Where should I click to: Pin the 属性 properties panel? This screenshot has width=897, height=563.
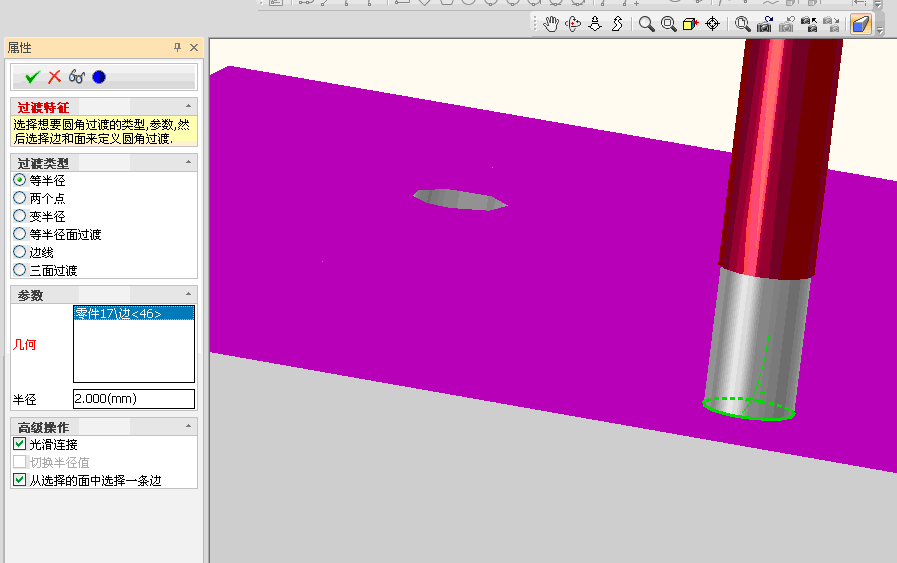click(178, 48)
